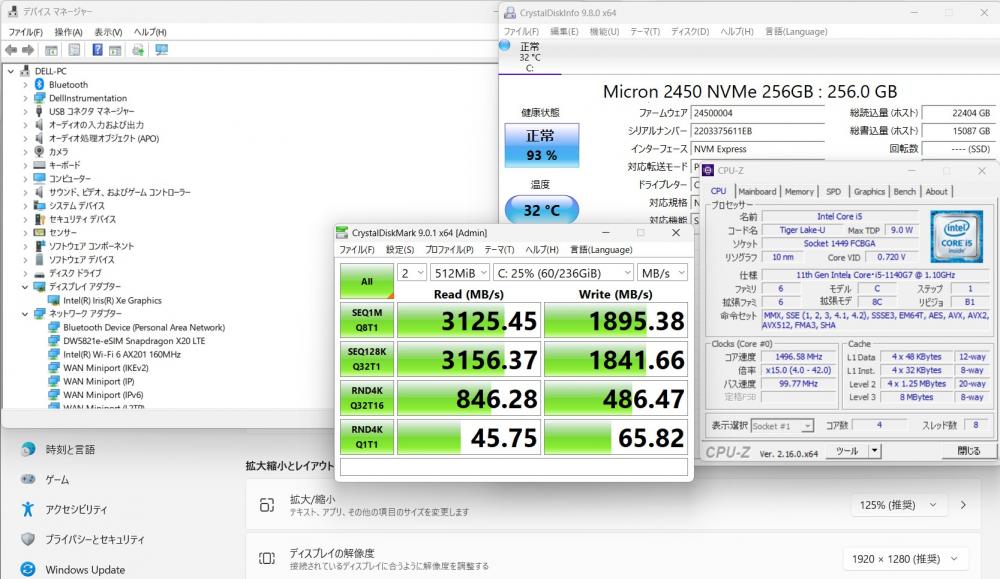Click the RND4K Q1T1 test button
This screenshot has height=579, width=1000.
pos(367,437)
